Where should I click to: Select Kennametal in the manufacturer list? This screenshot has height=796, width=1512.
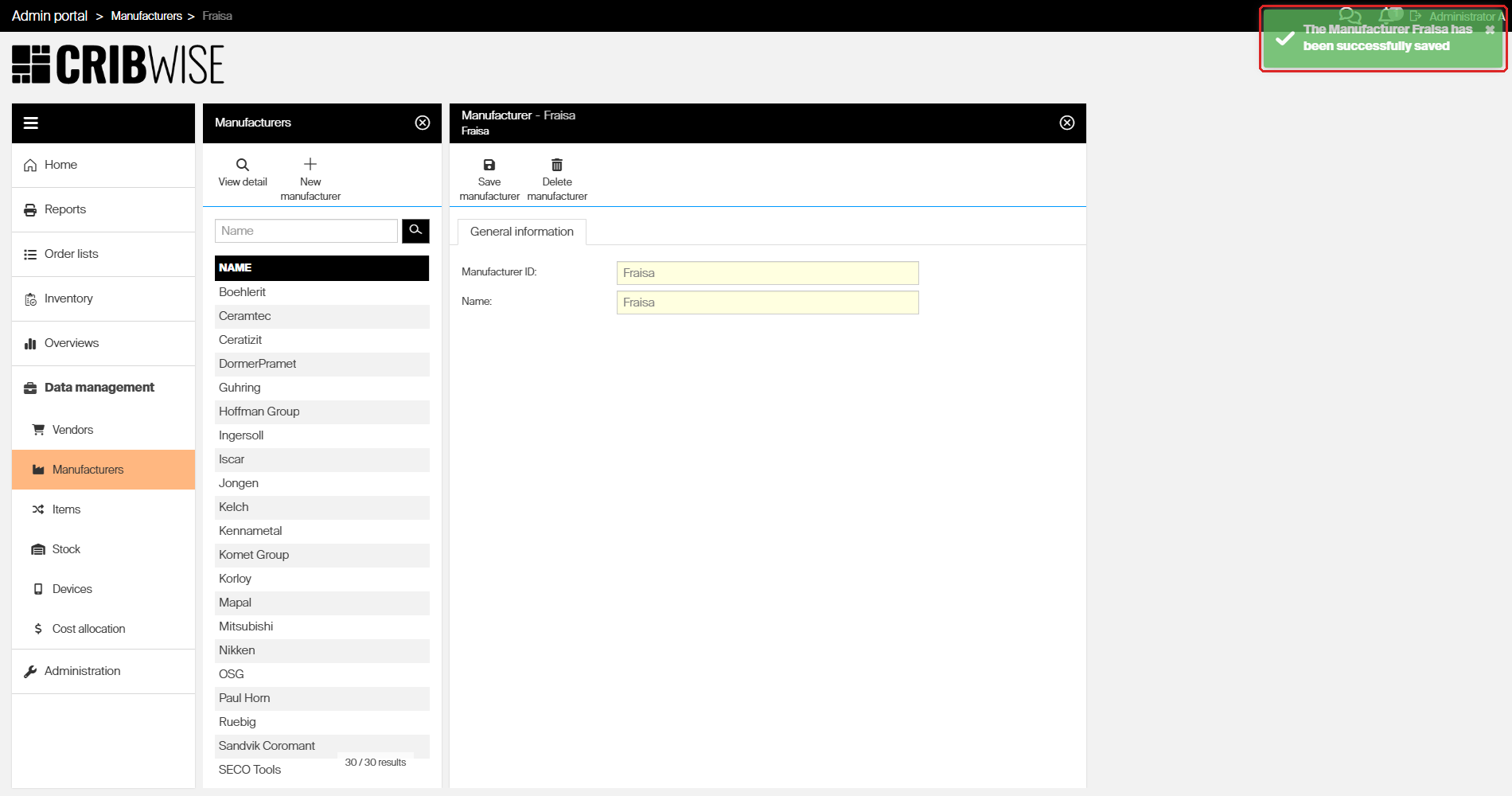click(x=321, y=532)
